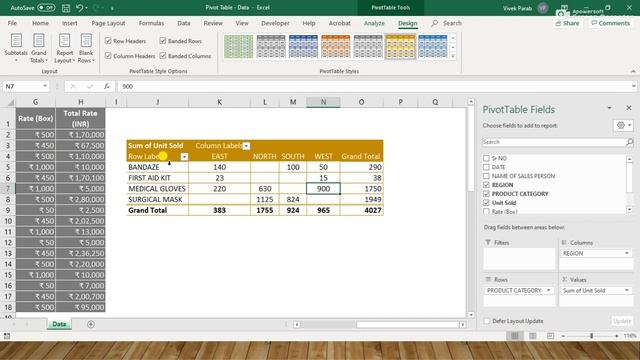This screenshot has width=640, height=360.
Task: Open the REGION column field dropdown
Action: click(627, 253)
